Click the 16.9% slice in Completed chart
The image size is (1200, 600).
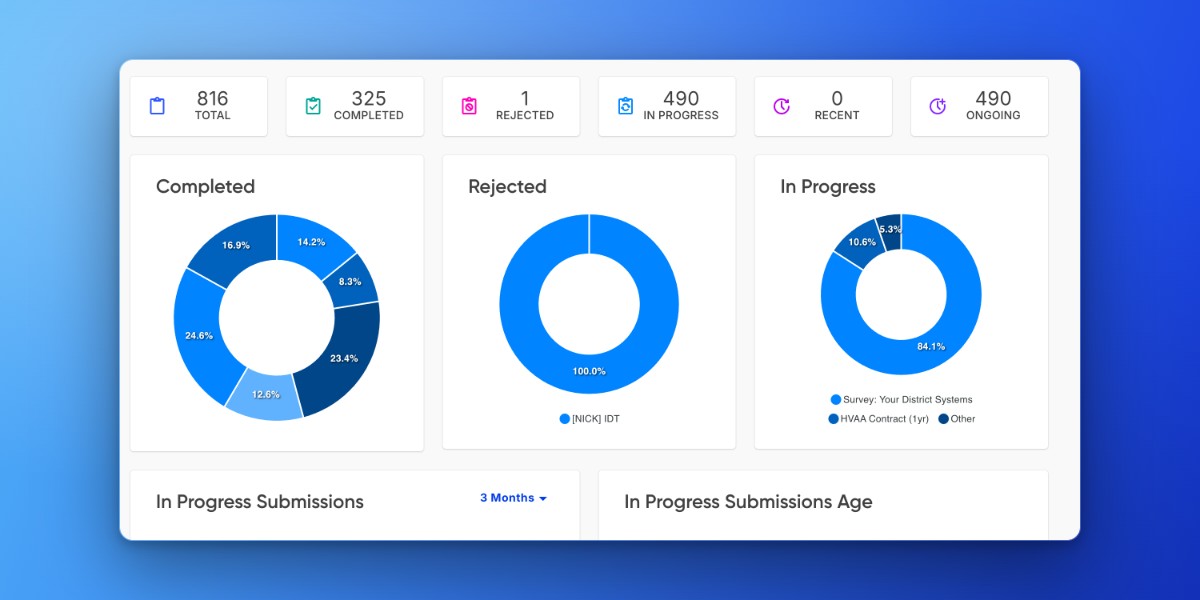[x=236, y=245]
